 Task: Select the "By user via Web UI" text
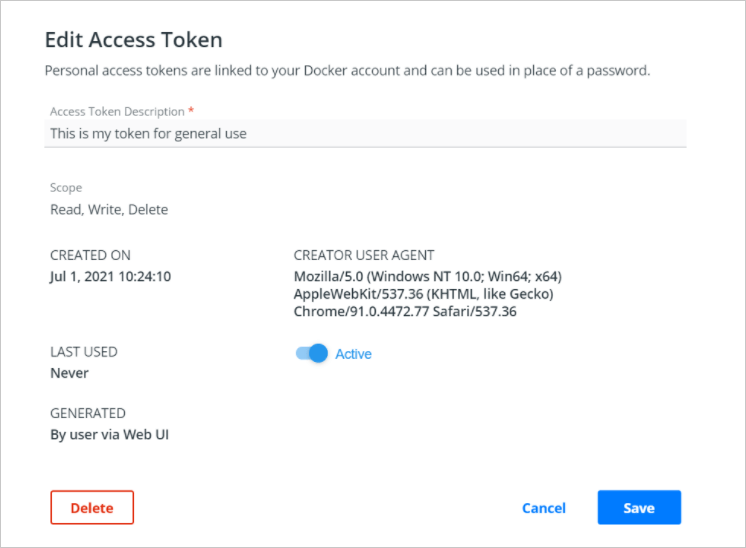109,434
